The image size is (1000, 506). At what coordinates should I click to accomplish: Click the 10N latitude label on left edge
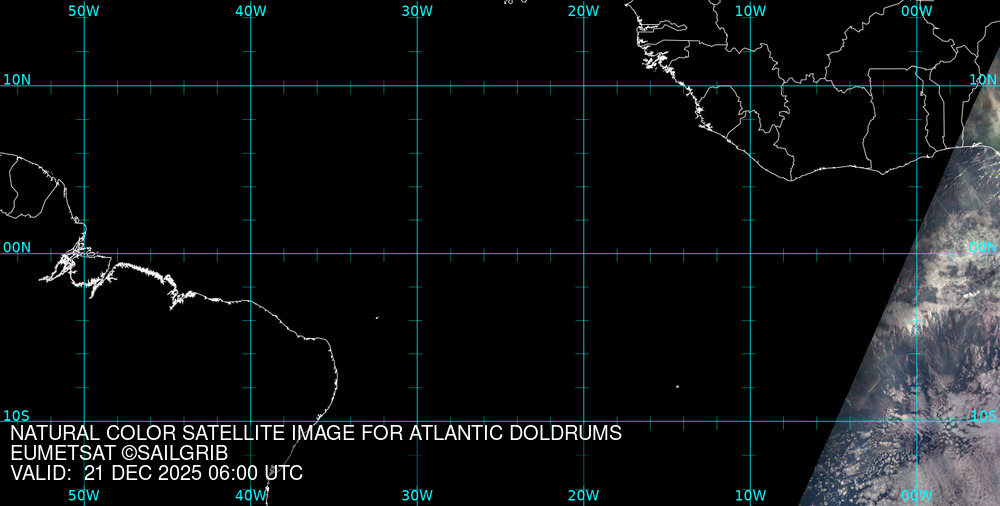(x=17, y=79)
